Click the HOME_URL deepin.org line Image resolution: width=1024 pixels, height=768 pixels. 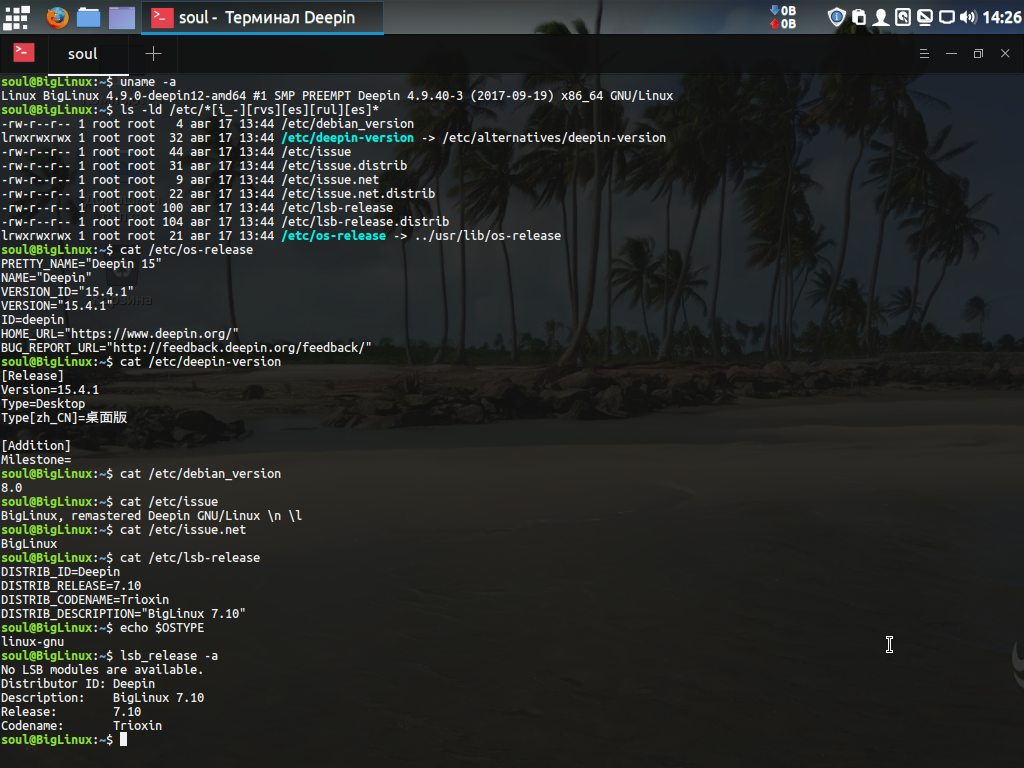[120, 334]
